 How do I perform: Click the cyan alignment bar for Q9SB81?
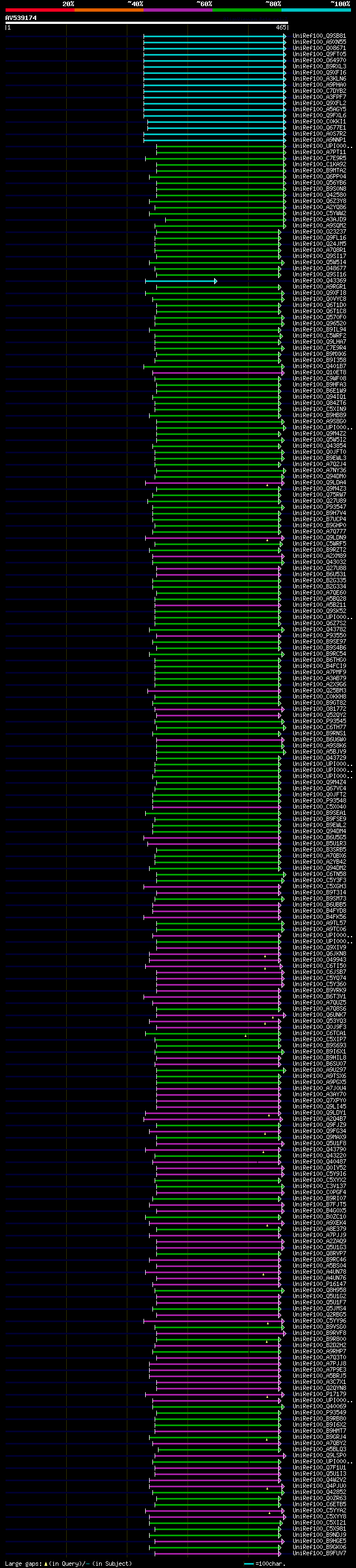pos(215,37)
